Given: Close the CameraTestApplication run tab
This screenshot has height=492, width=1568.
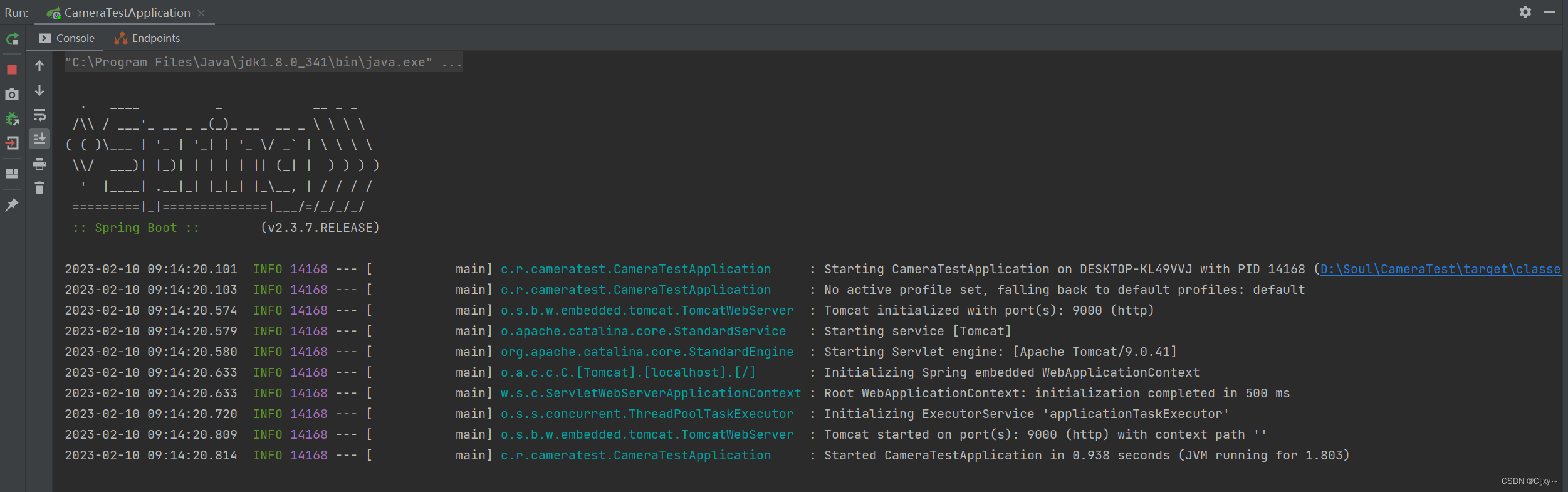Looking at the screenshot, I should click(201, 13).
